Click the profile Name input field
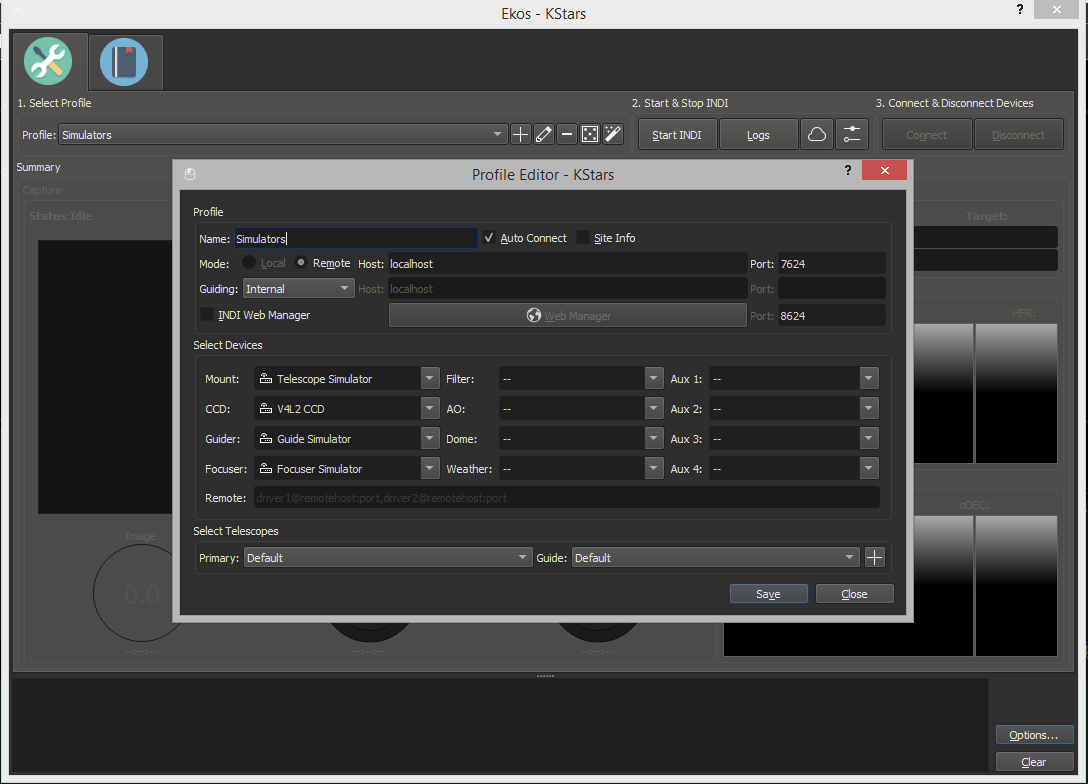 click(356, 239)
